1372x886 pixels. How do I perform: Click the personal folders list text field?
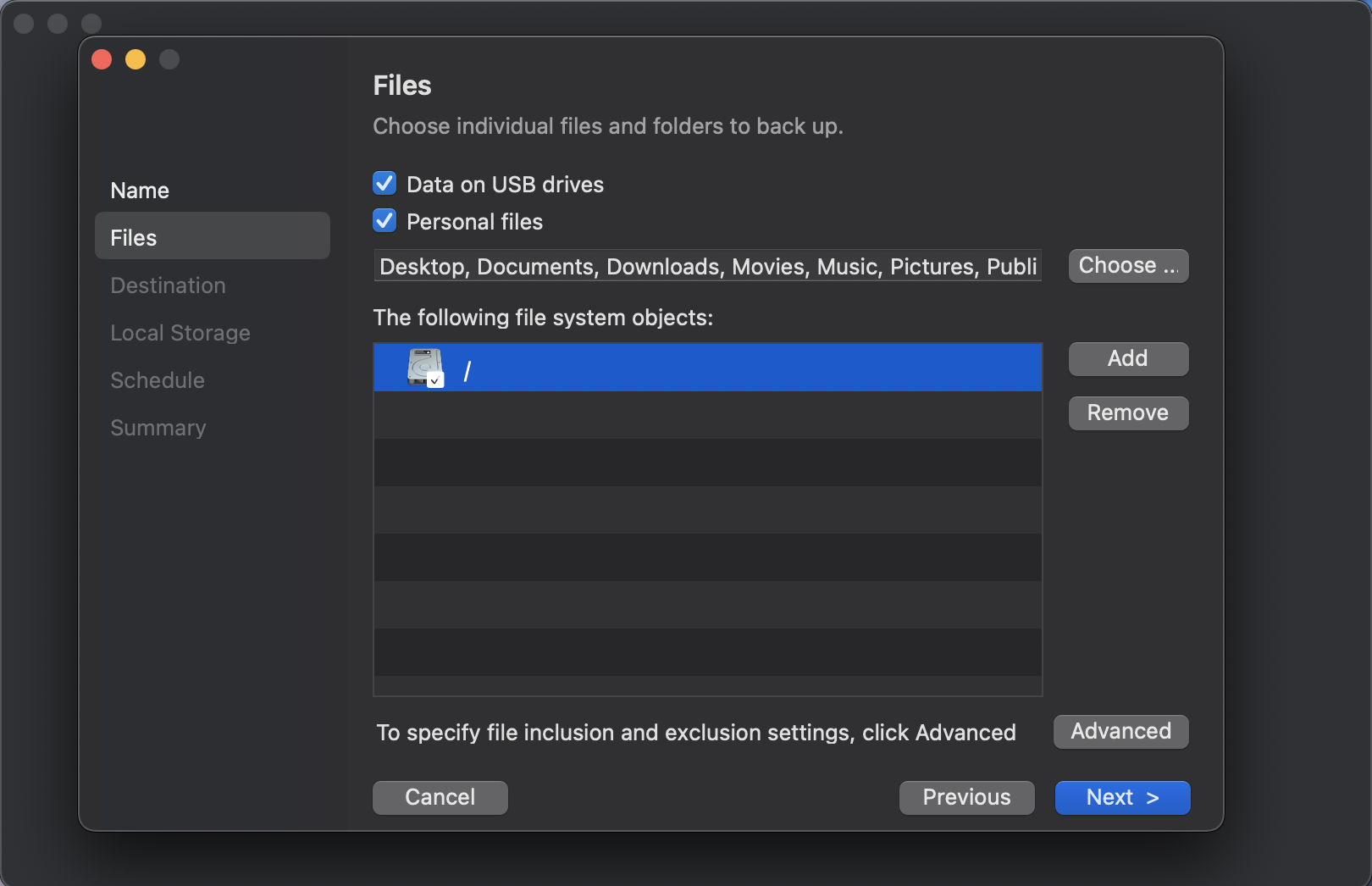(708, 266)
